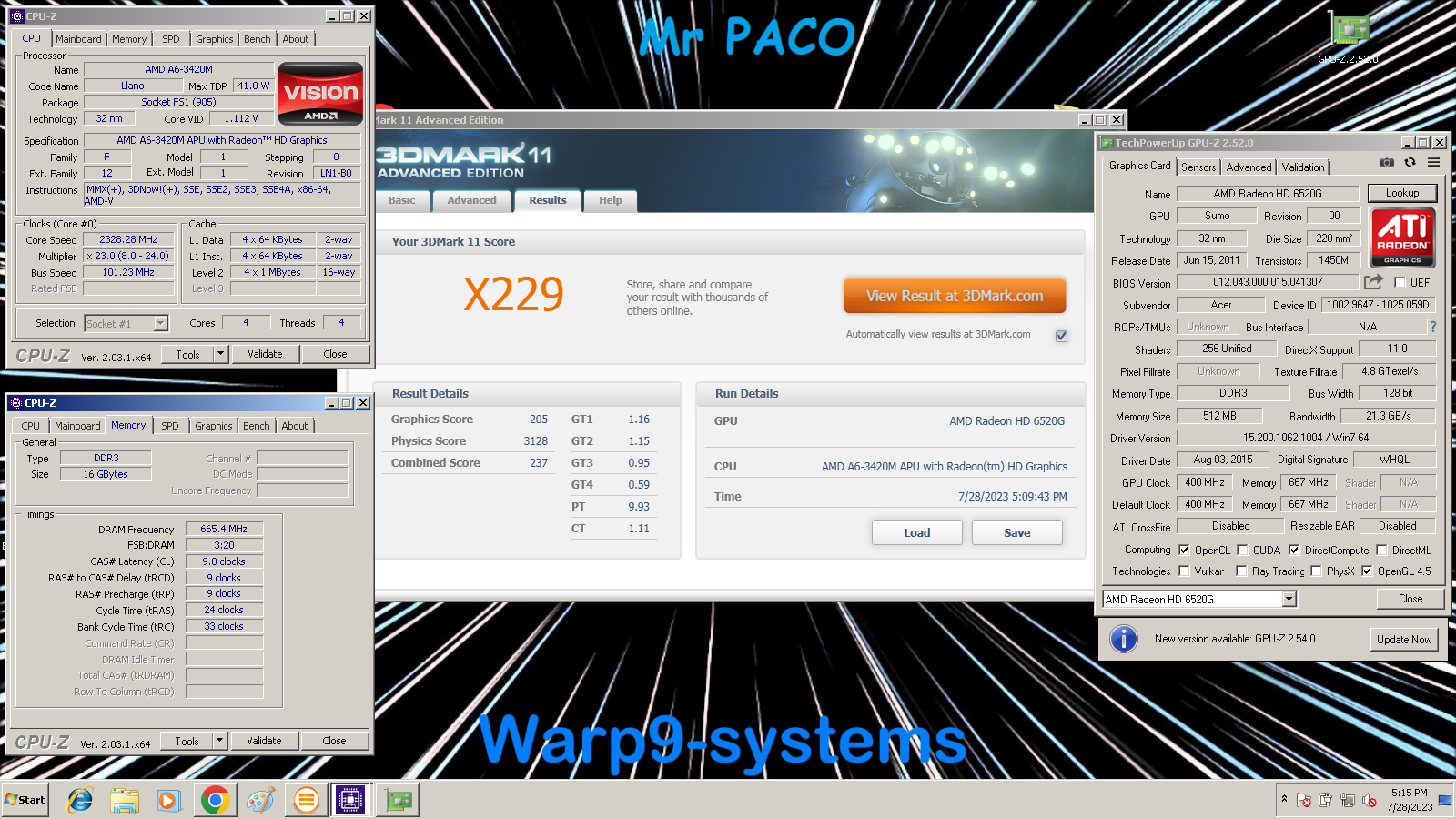This screenshot has height=819, width=1456.
Task: Open the Validation tab in GPU-Z
Action: pyautogui.click(x=1303, y=167)
